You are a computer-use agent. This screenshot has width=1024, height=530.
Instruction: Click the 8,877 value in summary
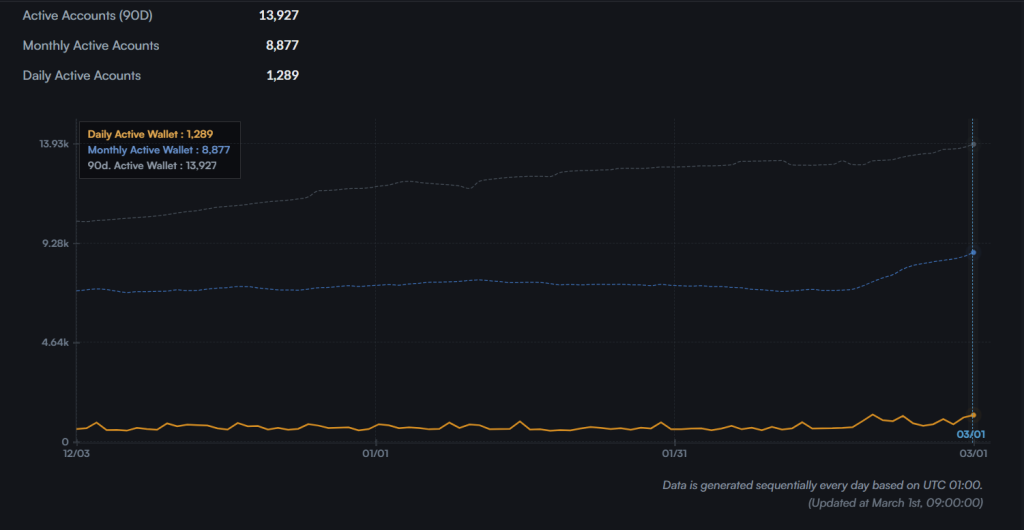282,45
